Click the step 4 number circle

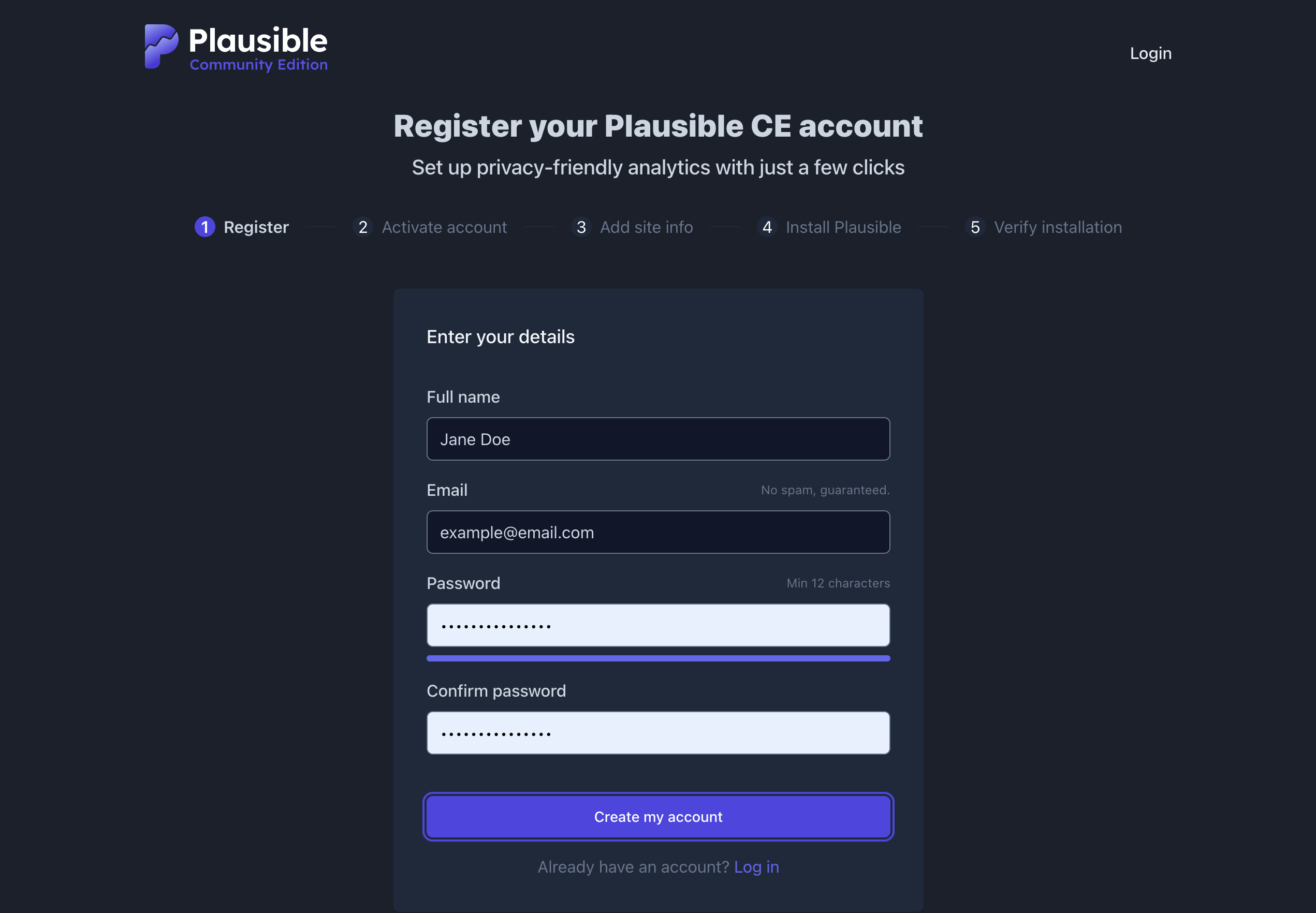(767, 227)
